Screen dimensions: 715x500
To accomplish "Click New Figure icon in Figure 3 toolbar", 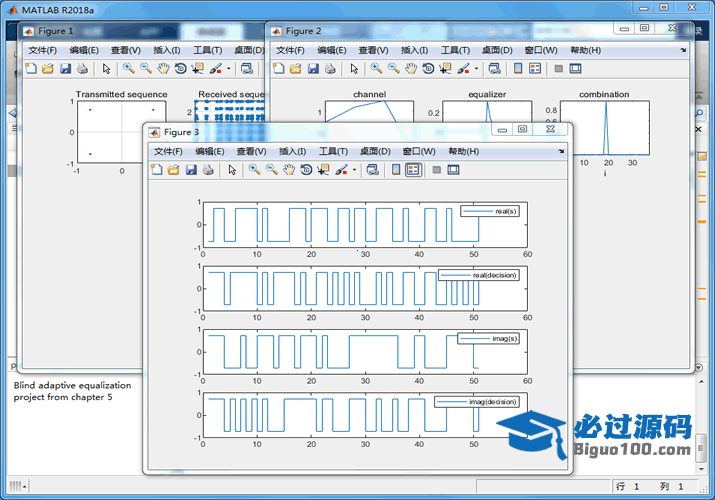I will click(156, 170).
